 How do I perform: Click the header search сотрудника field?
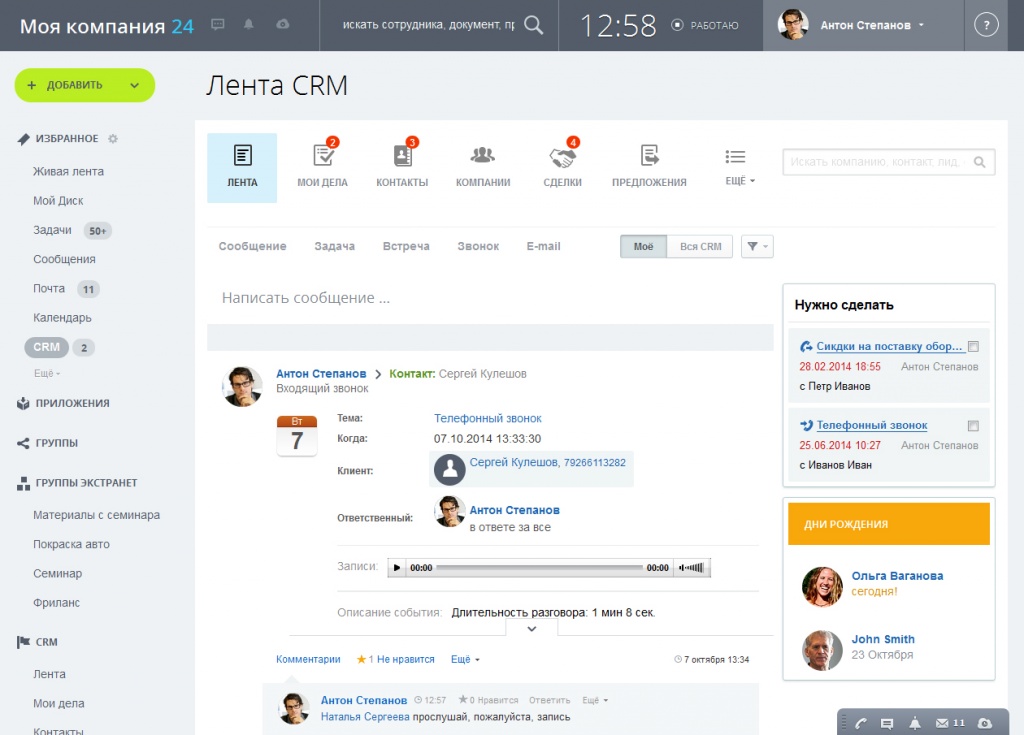pos(428,25)
